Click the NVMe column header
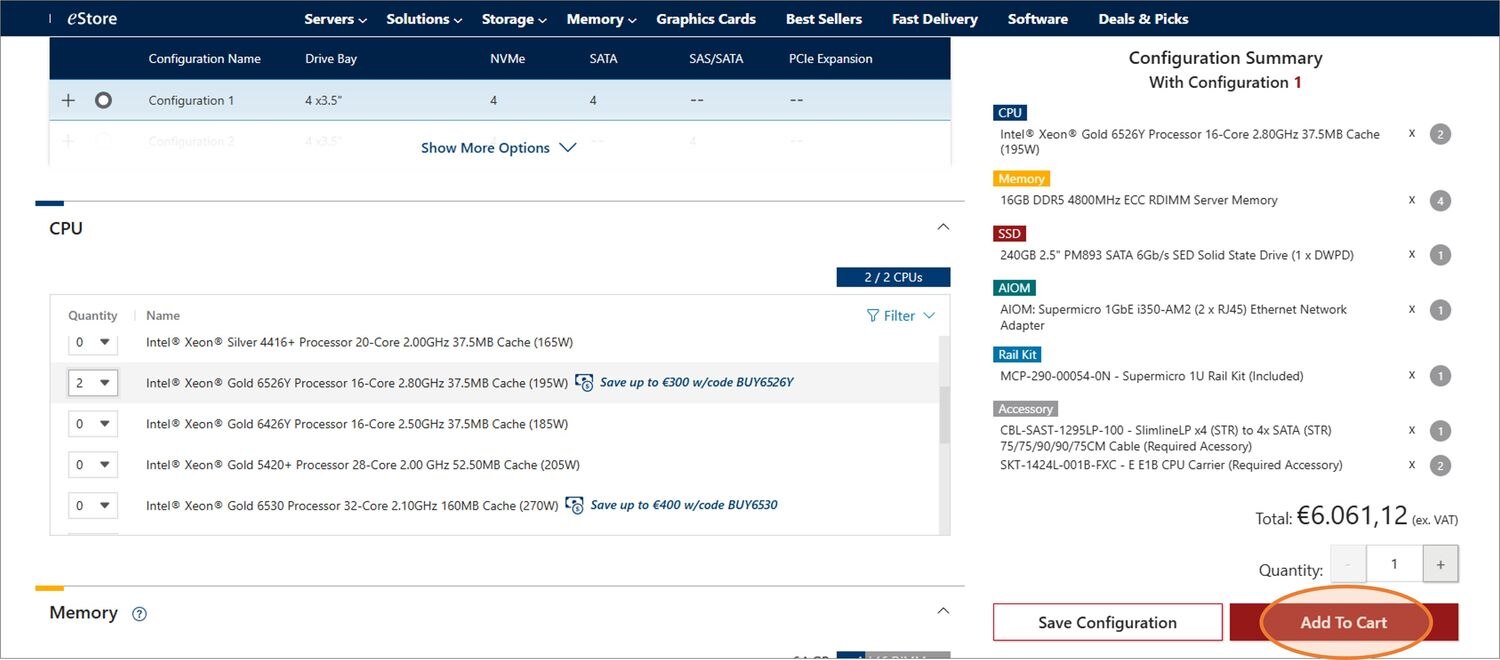 [x=507, y=59]
